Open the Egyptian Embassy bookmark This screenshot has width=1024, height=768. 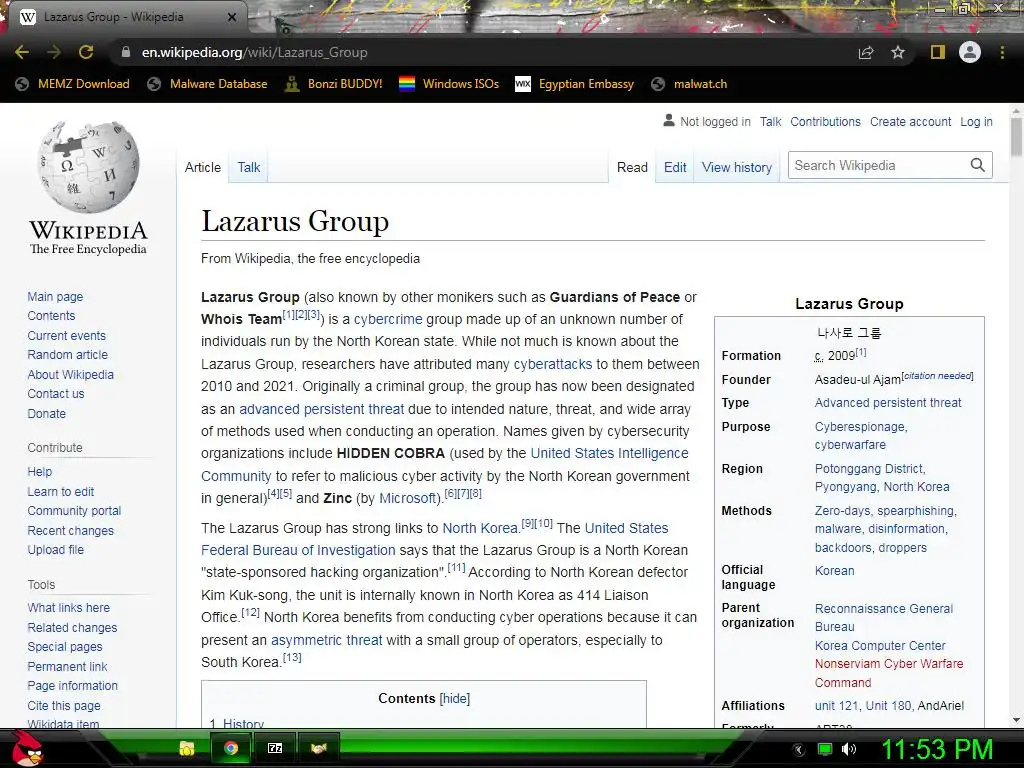(575, 84)
